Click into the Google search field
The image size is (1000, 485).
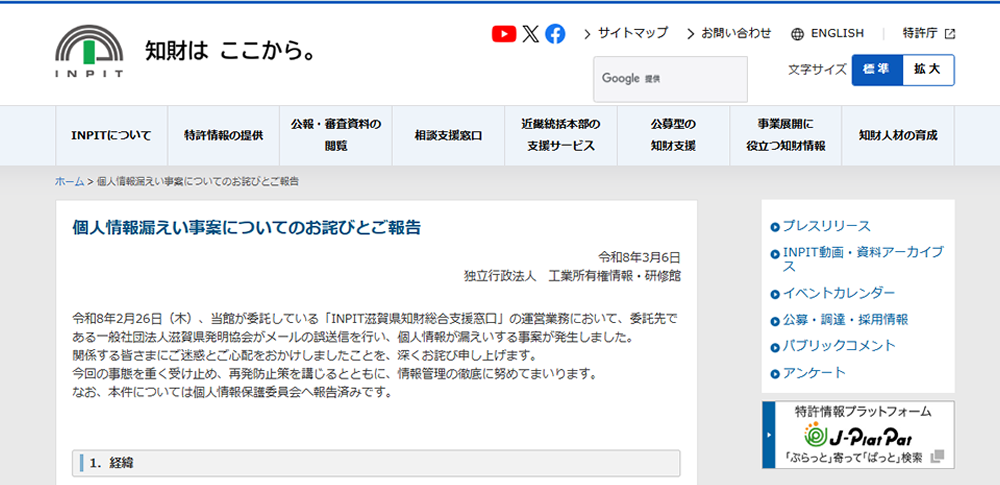tap(670, 79)
